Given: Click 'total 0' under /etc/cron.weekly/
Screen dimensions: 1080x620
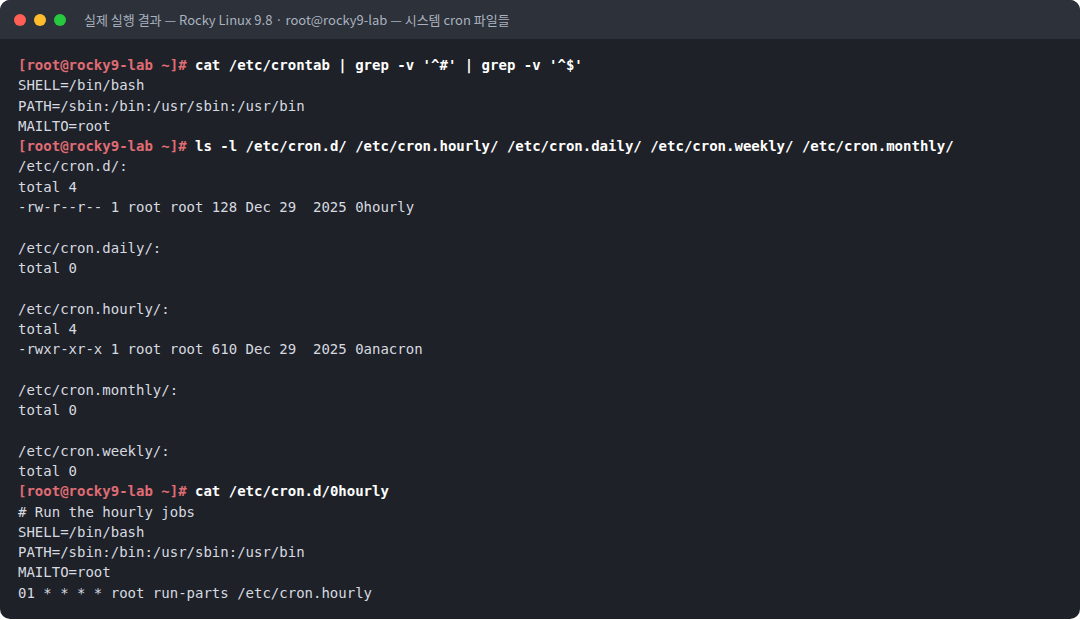Looking at the screenshot, I should click(48, 471).
